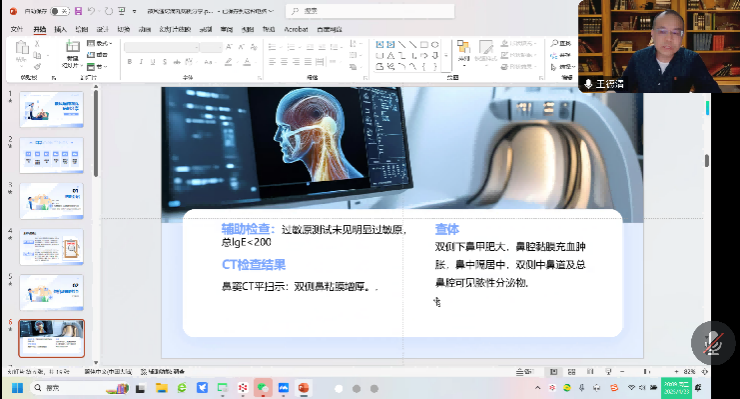The image size is (740, 399).
Task: Cut the selection with scissors icon
Action: tap(37, 43)
